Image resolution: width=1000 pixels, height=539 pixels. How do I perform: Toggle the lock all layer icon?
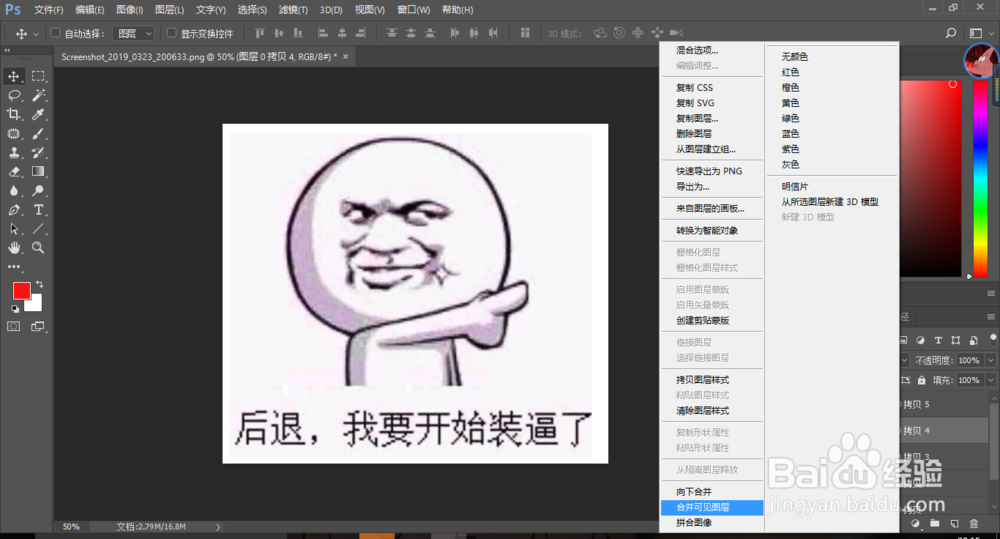[x=922, y=380]
